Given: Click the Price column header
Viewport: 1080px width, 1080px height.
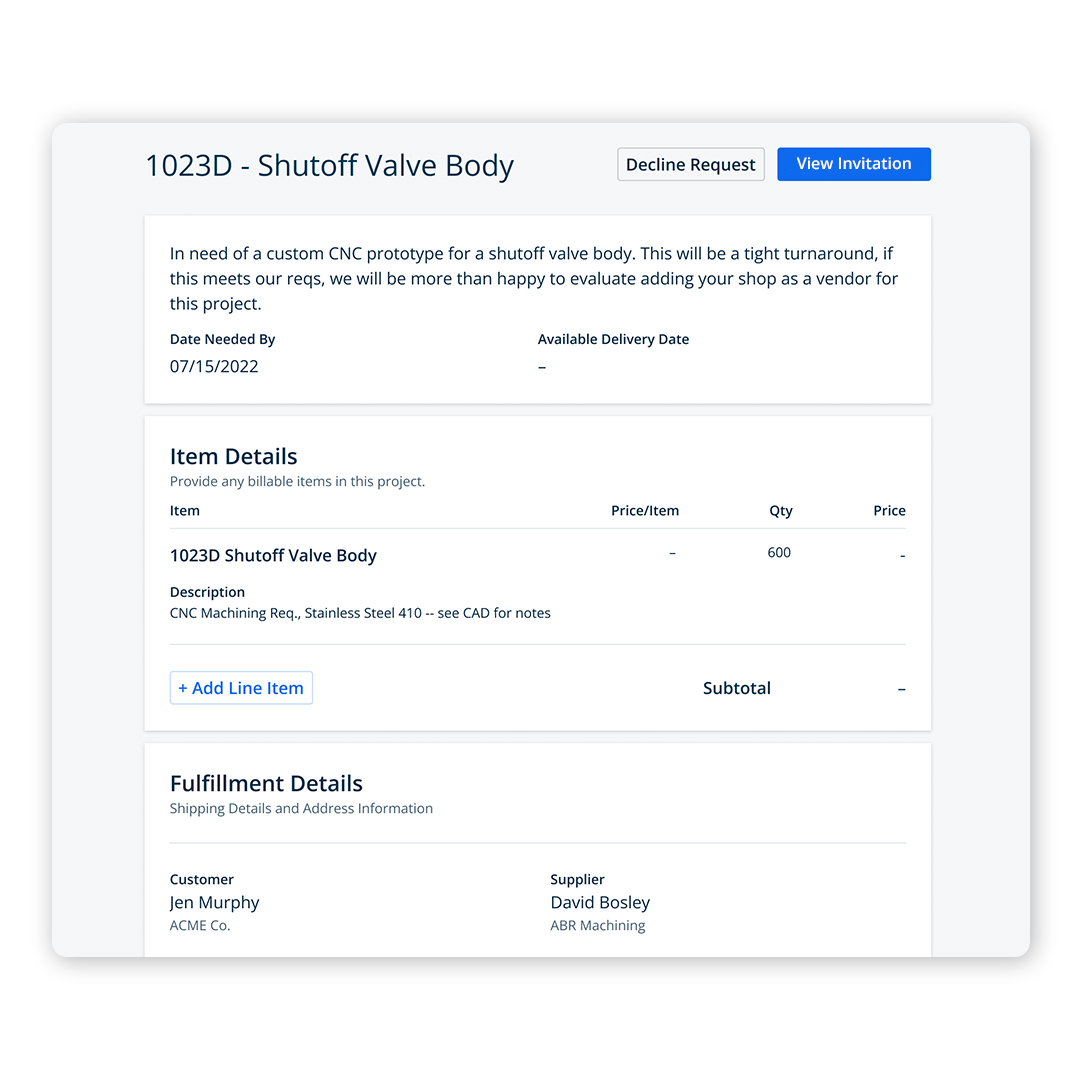Looking at the screenshot, I should (889, 511).
